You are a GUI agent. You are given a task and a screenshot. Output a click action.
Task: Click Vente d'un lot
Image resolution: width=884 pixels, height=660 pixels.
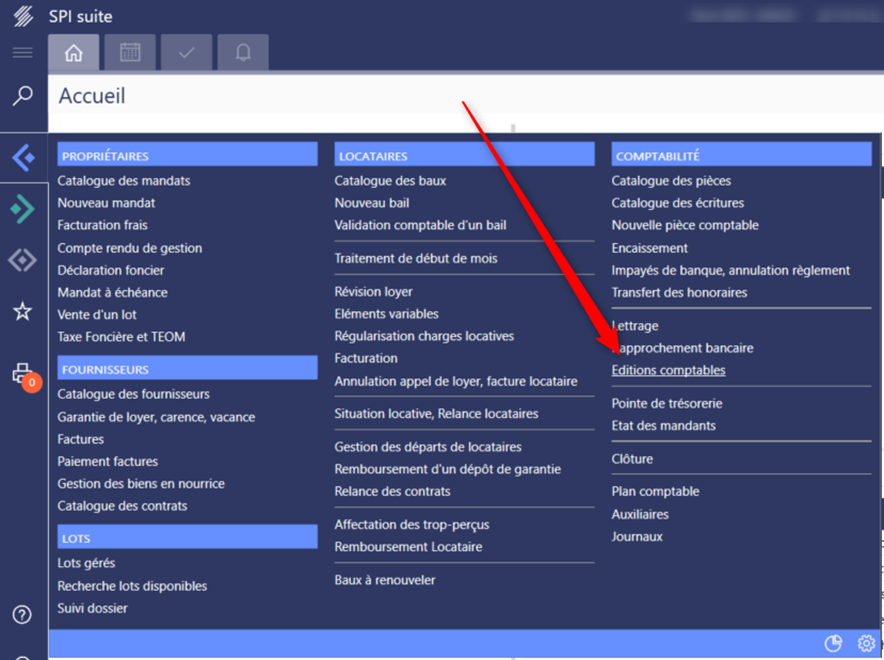tap(97, 315)
